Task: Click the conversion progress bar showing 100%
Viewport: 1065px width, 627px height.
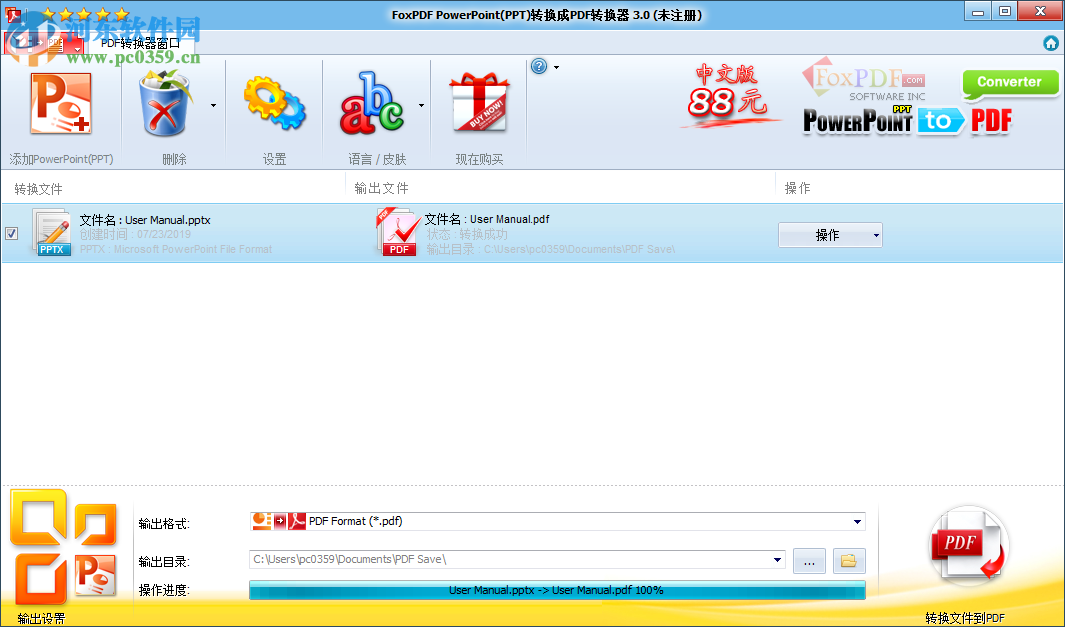Action: click(x=557, y=590)
